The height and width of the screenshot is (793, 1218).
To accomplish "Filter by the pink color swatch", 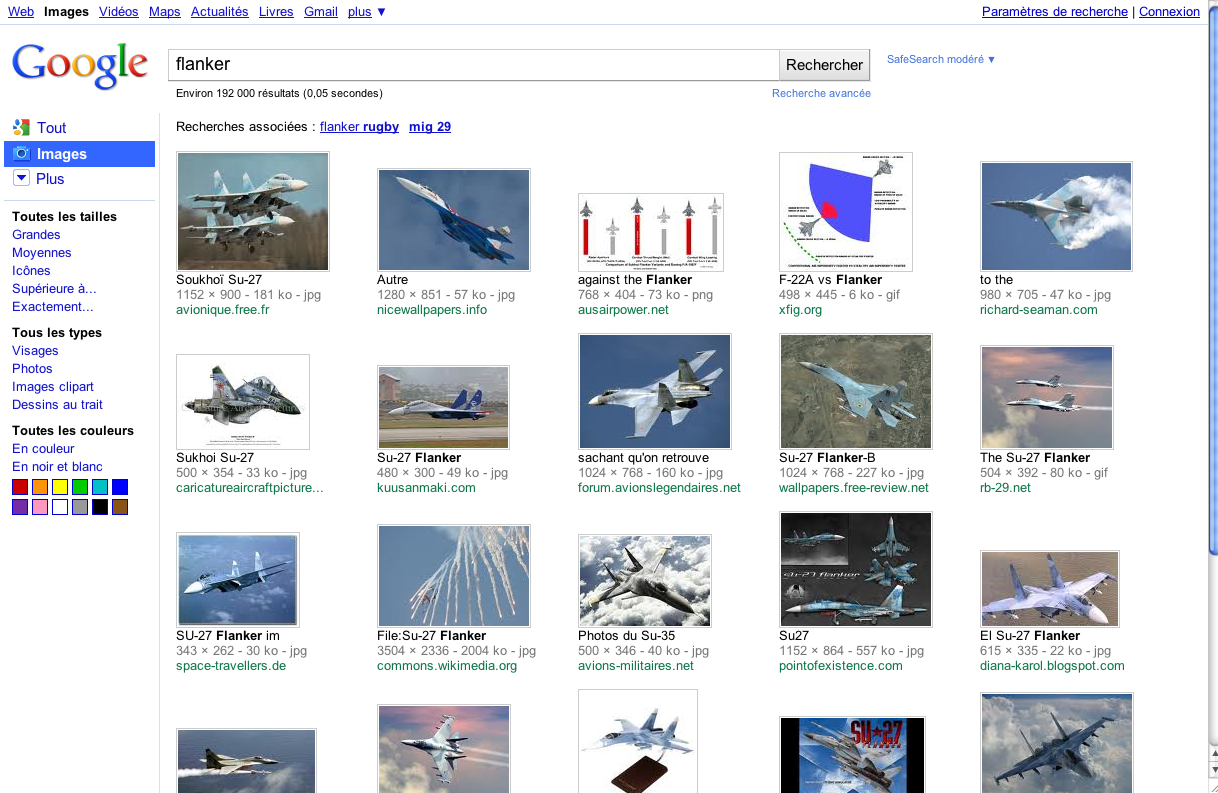I will click(x=40, y=507).
